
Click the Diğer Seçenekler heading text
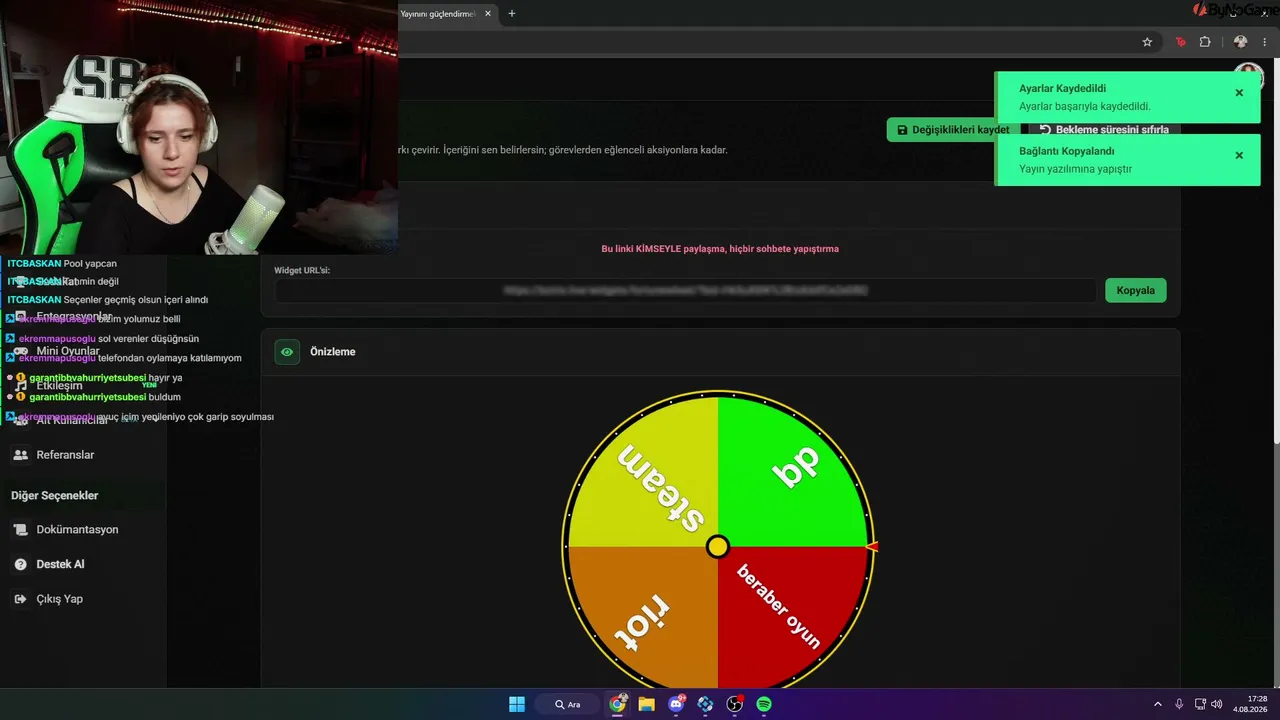click(55, 496)
